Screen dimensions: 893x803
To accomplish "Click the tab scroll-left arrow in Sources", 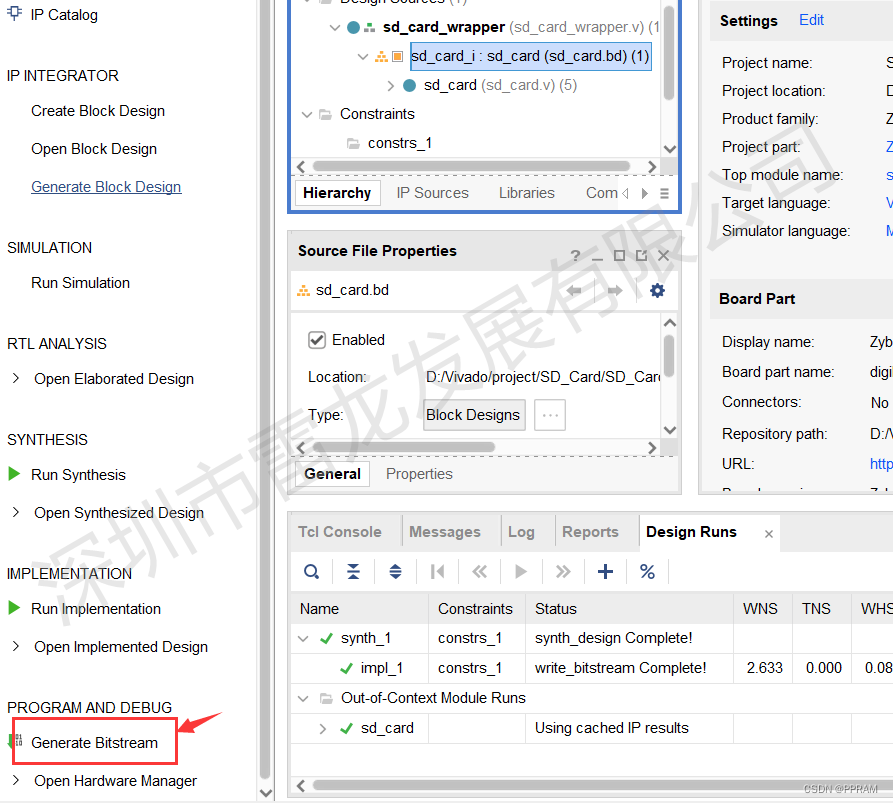I will (625, 194).
